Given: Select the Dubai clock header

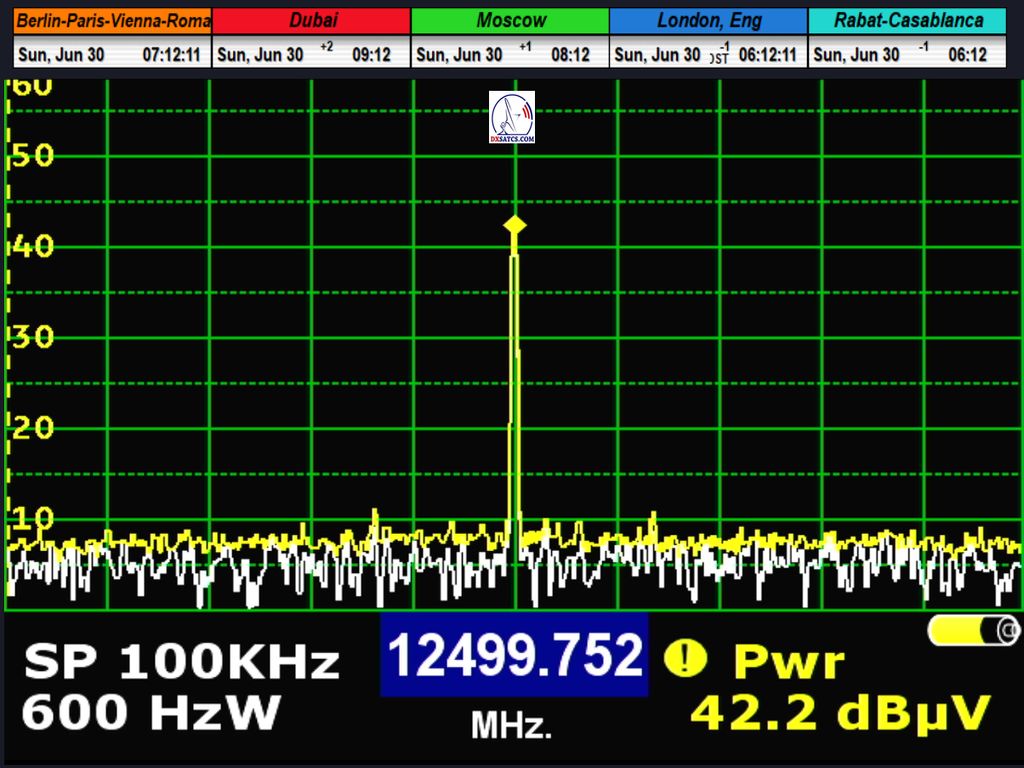Looking at the screenshot, I should 312,21.
